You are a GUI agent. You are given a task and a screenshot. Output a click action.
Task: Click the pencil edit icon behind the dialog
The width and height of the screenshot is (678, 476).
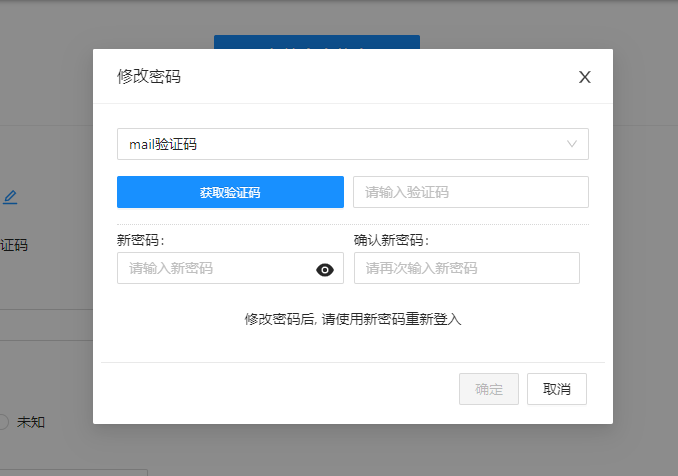(x=10, y=197)
